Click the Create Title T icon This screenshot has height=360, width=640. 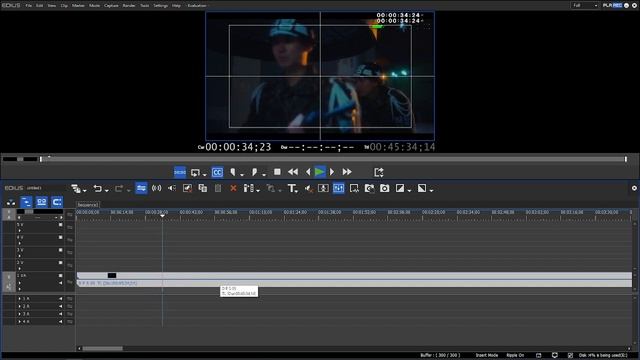pyautogui.click(x=292, y=188)
